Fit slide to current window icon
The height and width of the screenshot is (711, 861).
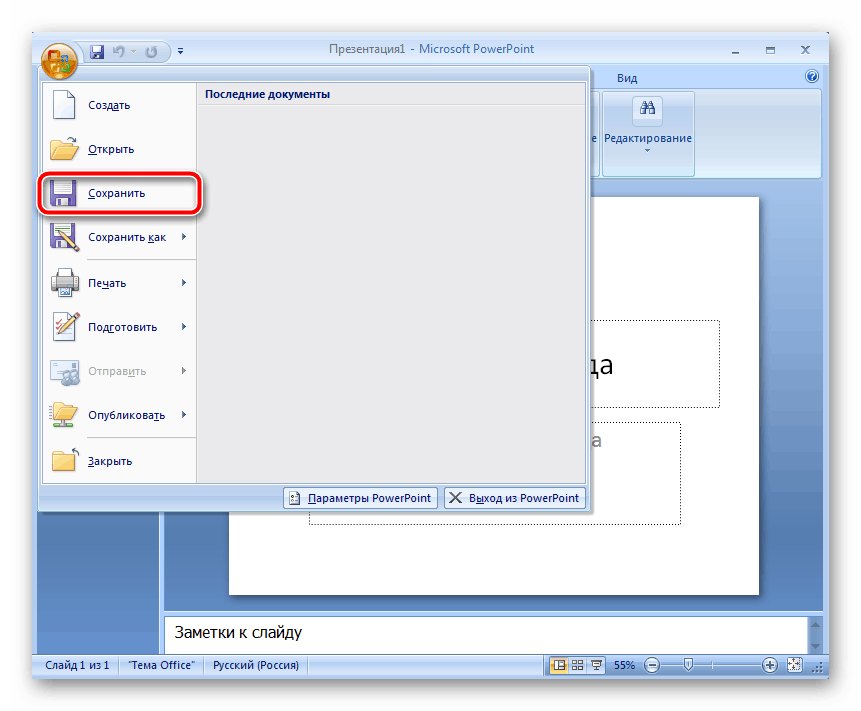click(794, 665)
